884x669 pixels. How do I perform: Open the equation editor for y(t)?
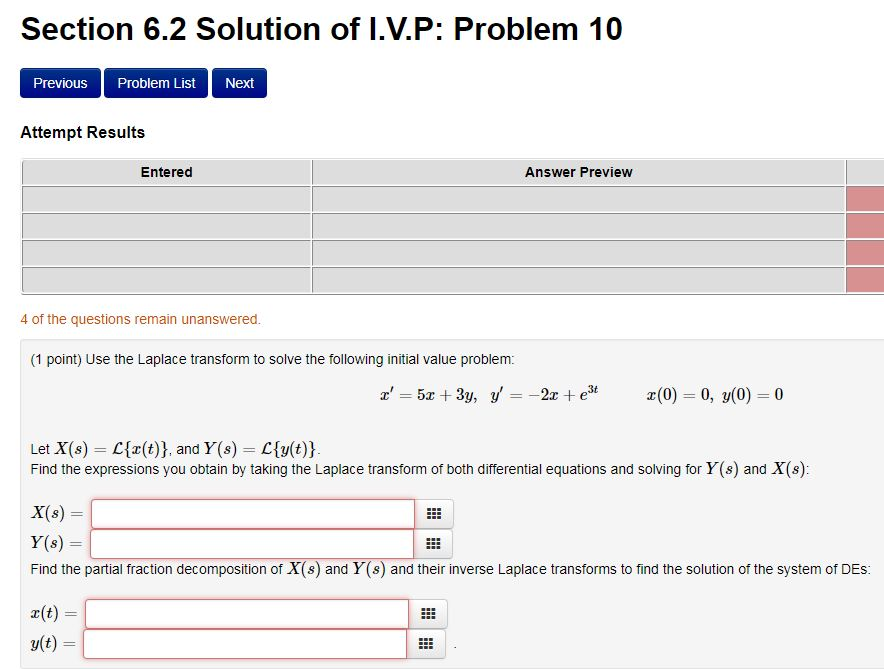(x=425, y=644)
